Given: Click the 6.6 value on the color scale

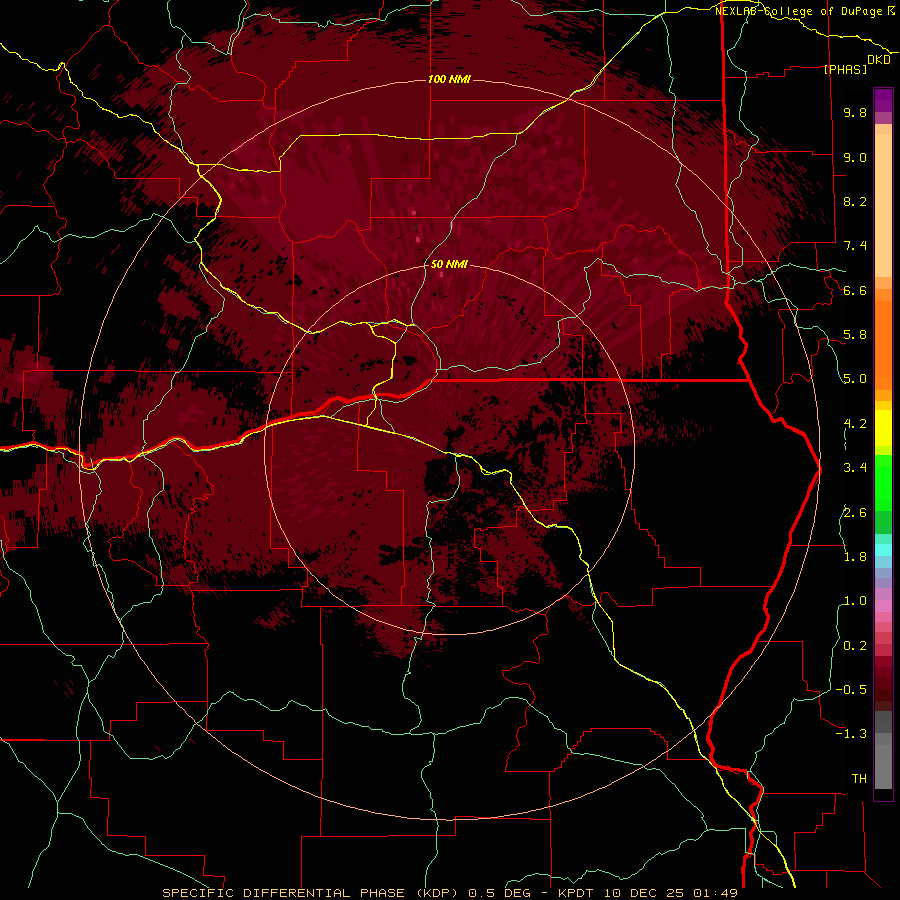Looking at the screenshot, I should pyautogui.click(x=855, y=290).
